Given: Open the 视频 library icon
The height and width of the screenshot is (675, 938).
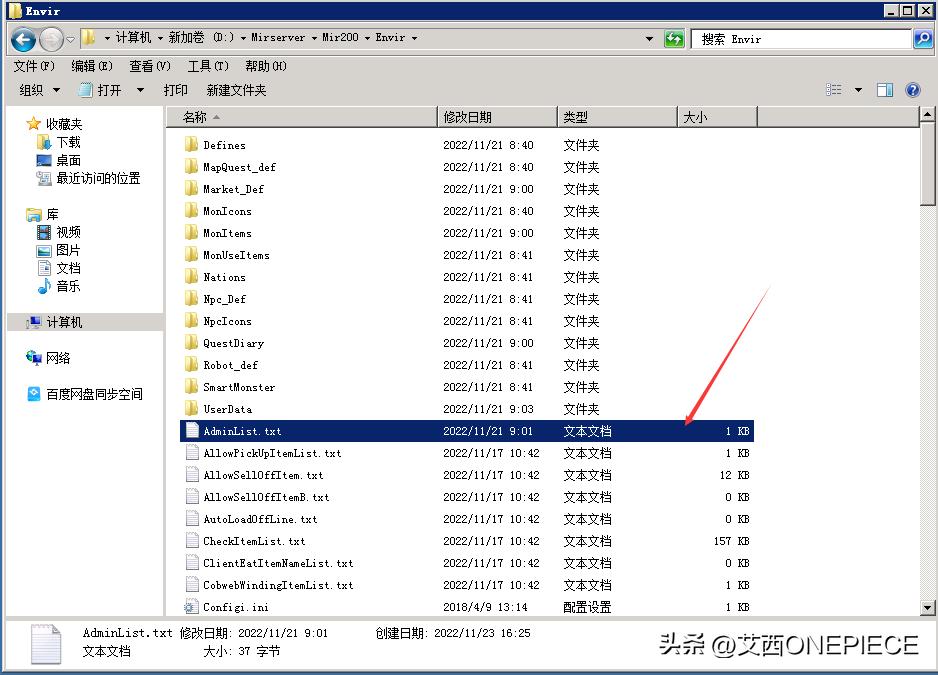Looking at the screenshot, I should [44, 232].
